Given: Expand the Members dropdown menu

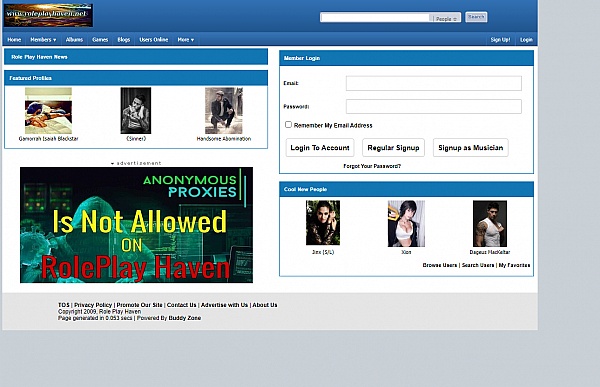Looking at the screenshot, I should [43, 40].
